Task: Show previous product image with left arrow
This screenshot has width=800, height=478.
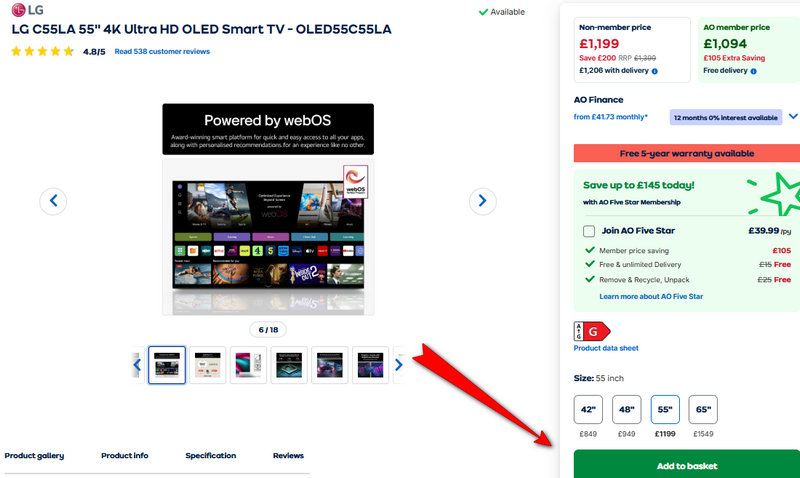Action: coord(53,201)
